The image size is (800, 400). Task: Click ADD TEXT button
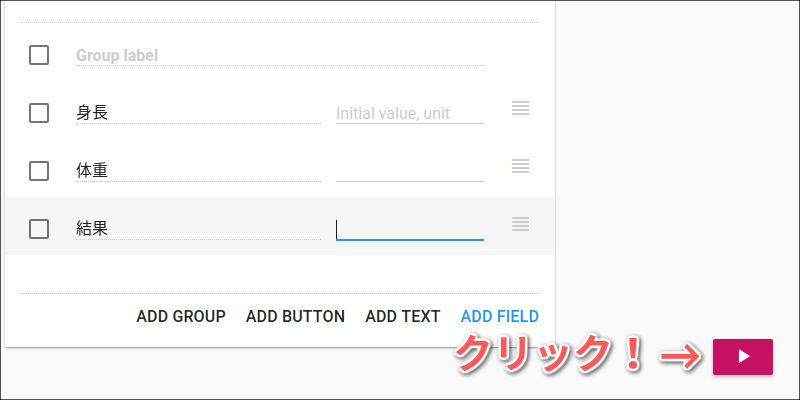[403, 316]
